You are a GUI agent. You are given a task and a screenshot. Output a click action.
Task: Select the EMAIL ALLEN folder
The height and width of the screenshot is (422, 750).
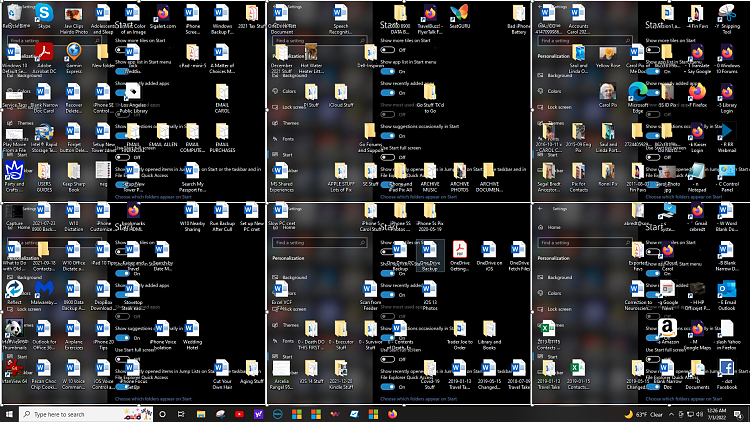click(163, 135)
